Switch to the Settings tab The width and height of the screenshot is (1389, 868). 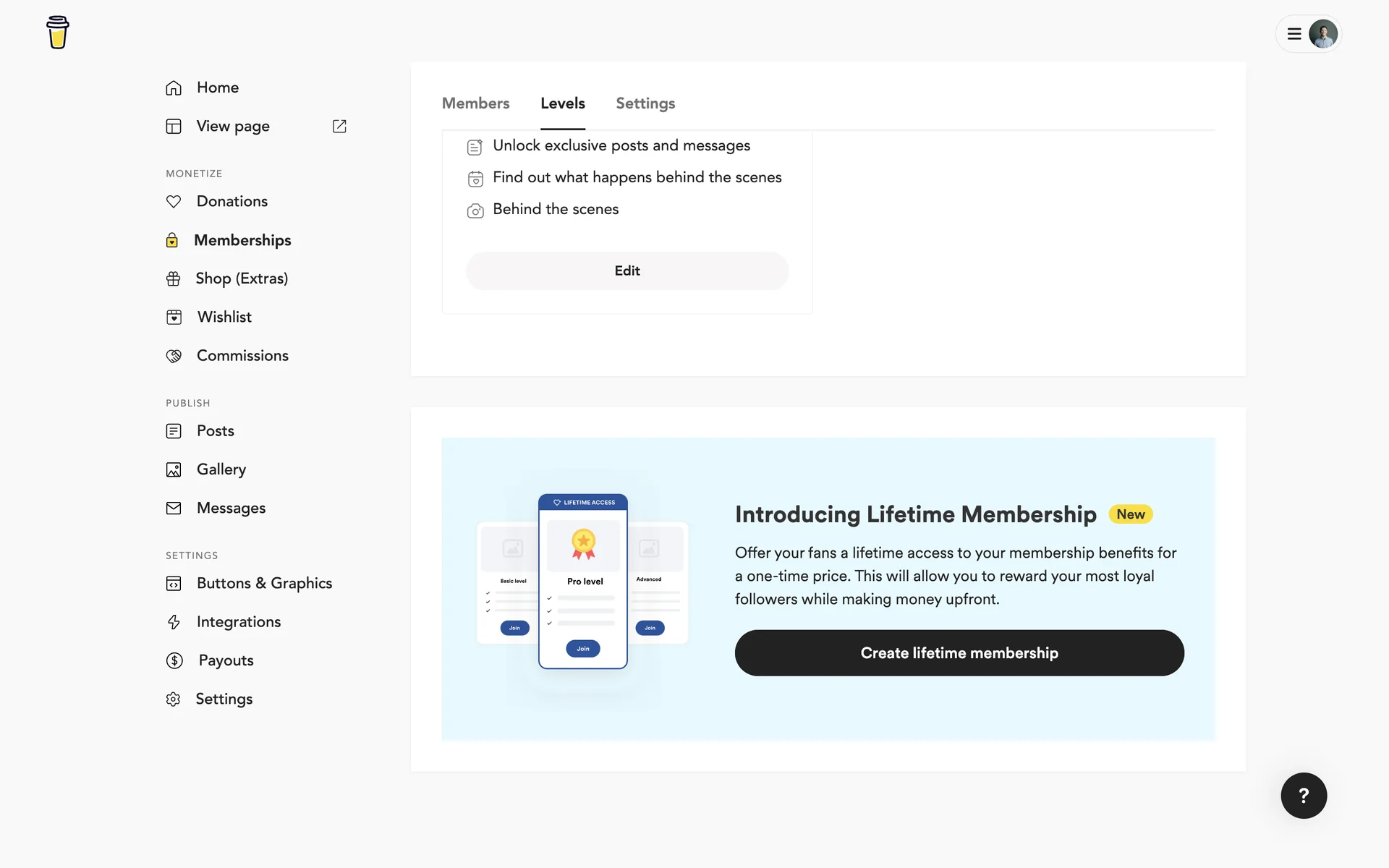pos(645,103)
